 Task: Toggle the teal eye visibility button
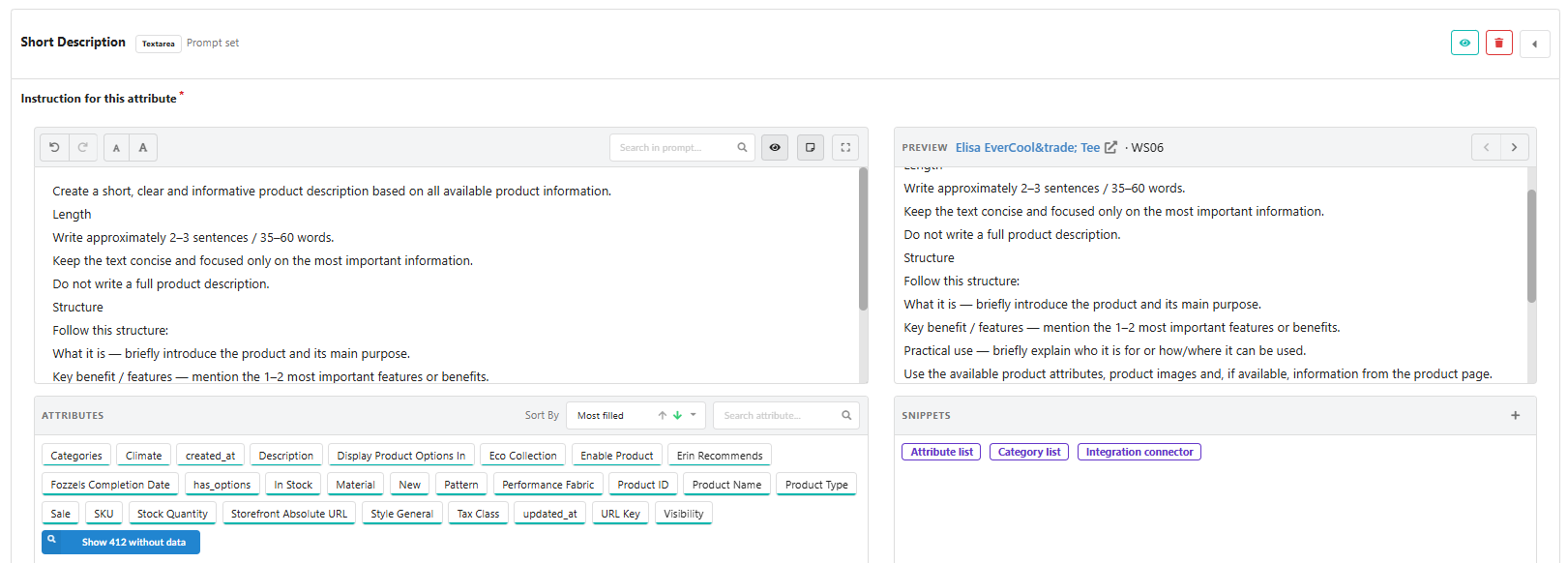tap(1464, 43)
